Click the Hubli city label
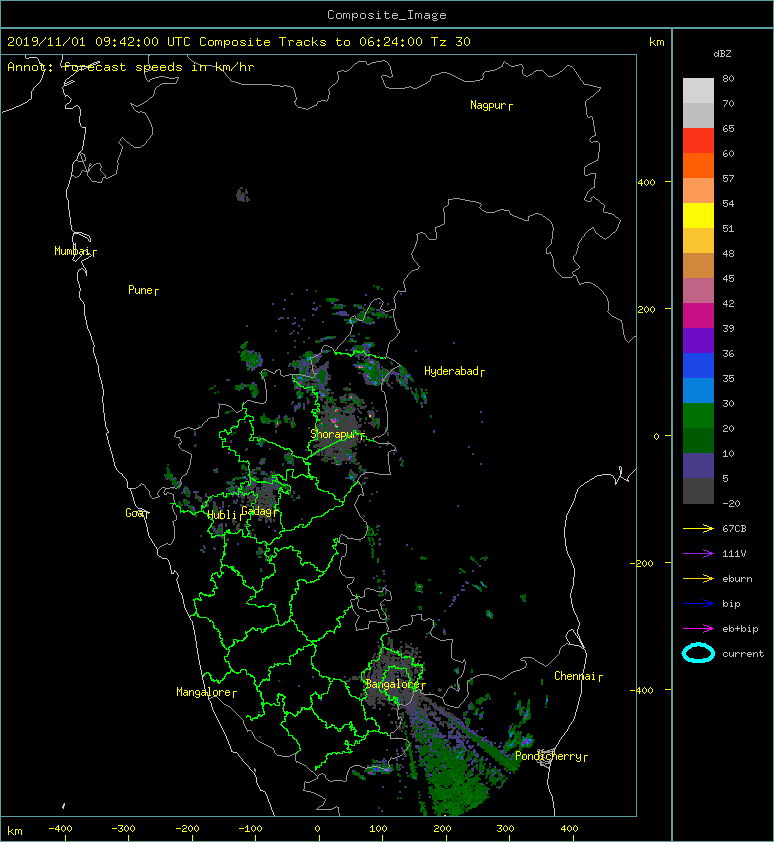This screenshot has width=774, height=842. 222,515
